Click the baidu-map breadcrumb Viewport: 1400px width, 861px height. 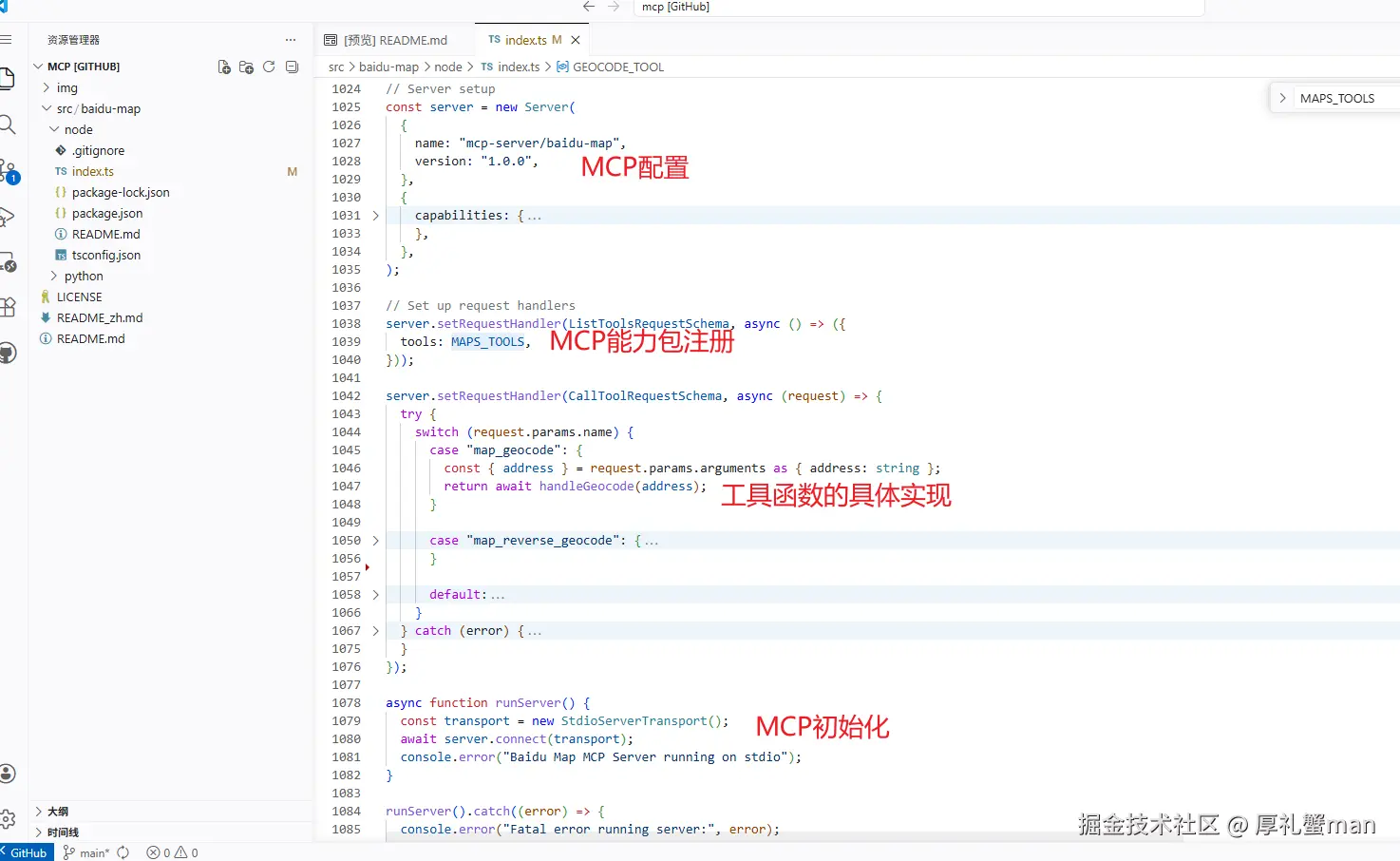(x=388, y=67)
